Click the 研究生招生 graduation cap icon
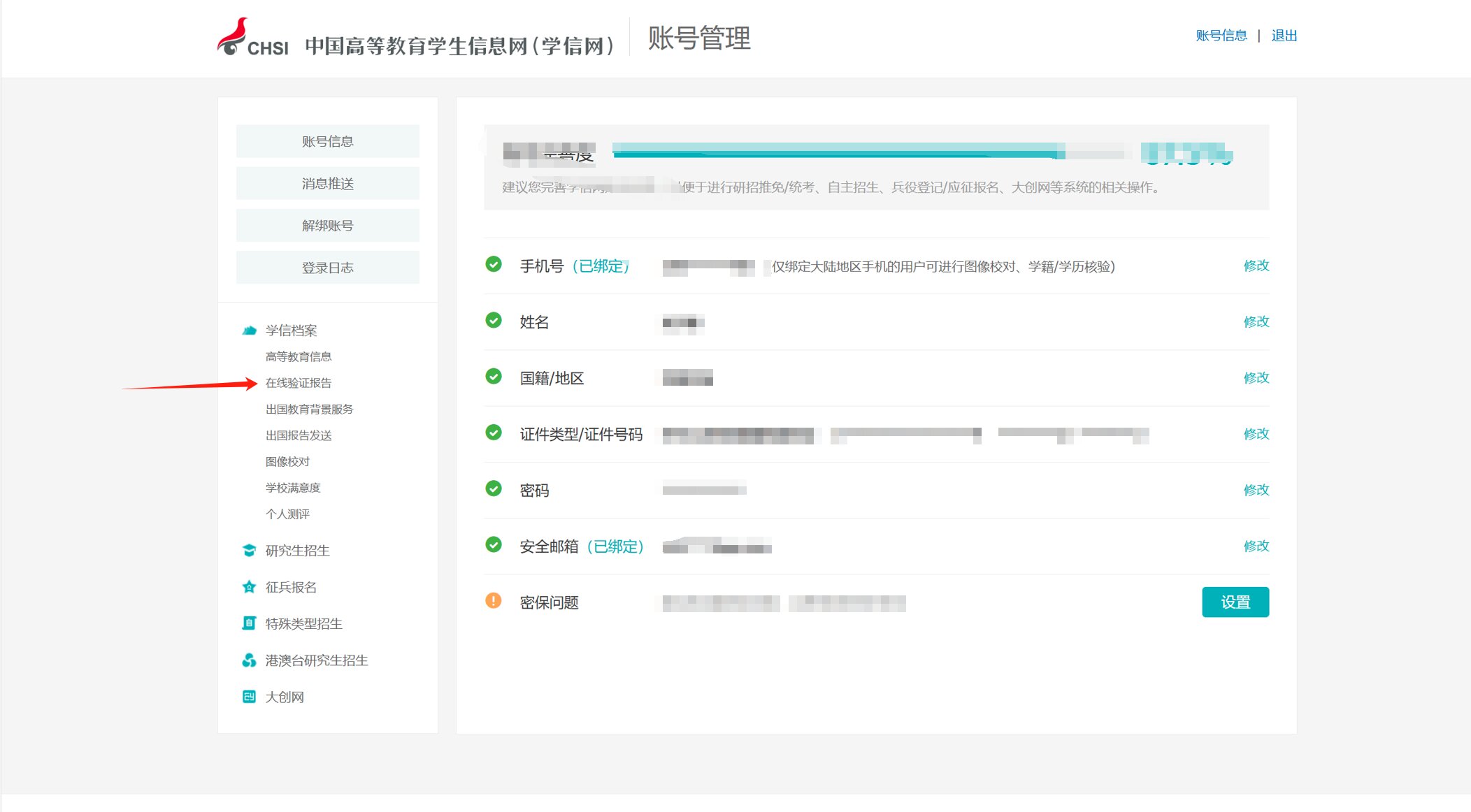The width and height of the screenshot is (1471, 812). click(x=249, y=551)
